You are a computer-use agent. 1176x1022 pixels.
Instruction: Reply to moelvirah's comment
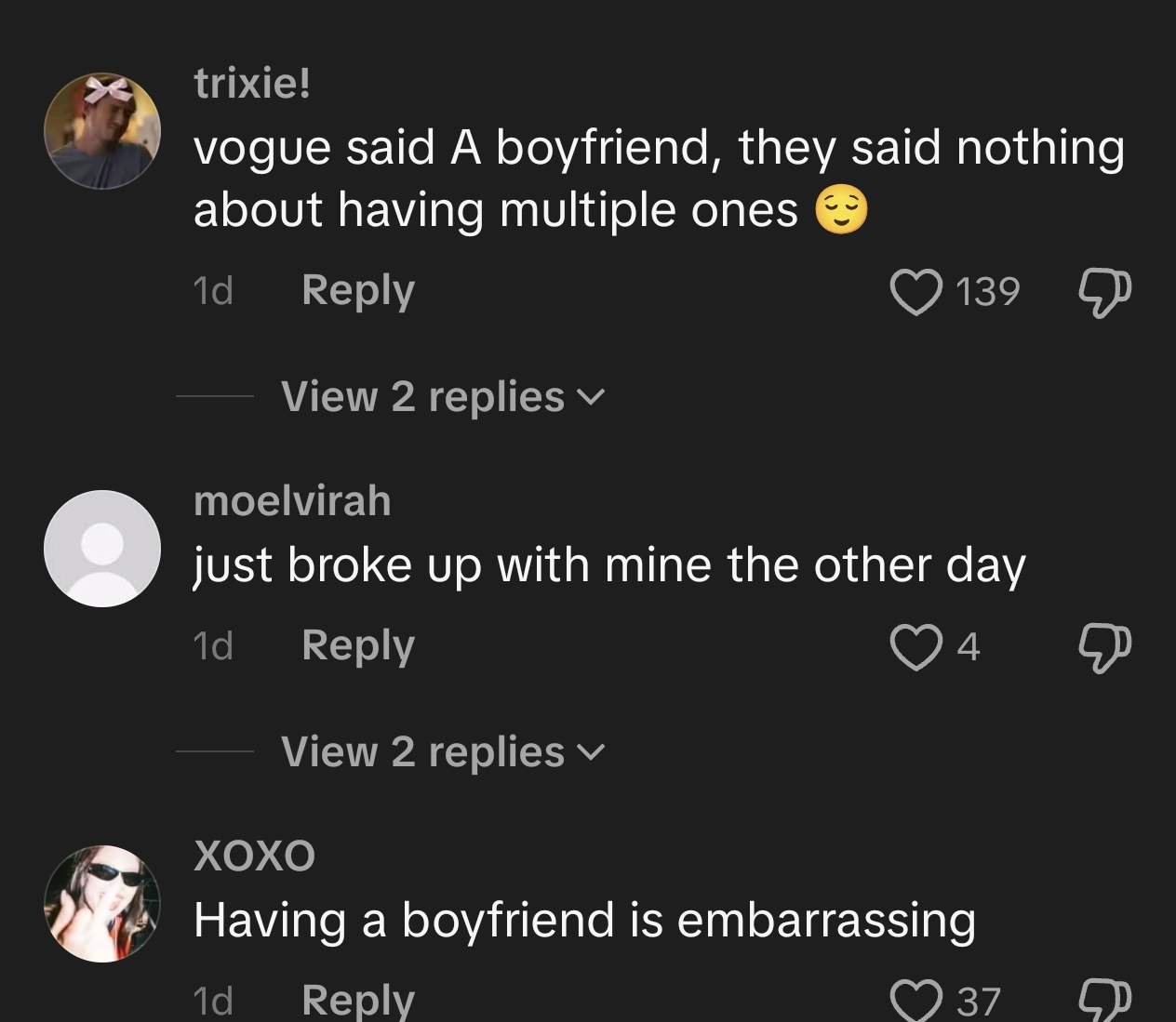tap(358, 645)
